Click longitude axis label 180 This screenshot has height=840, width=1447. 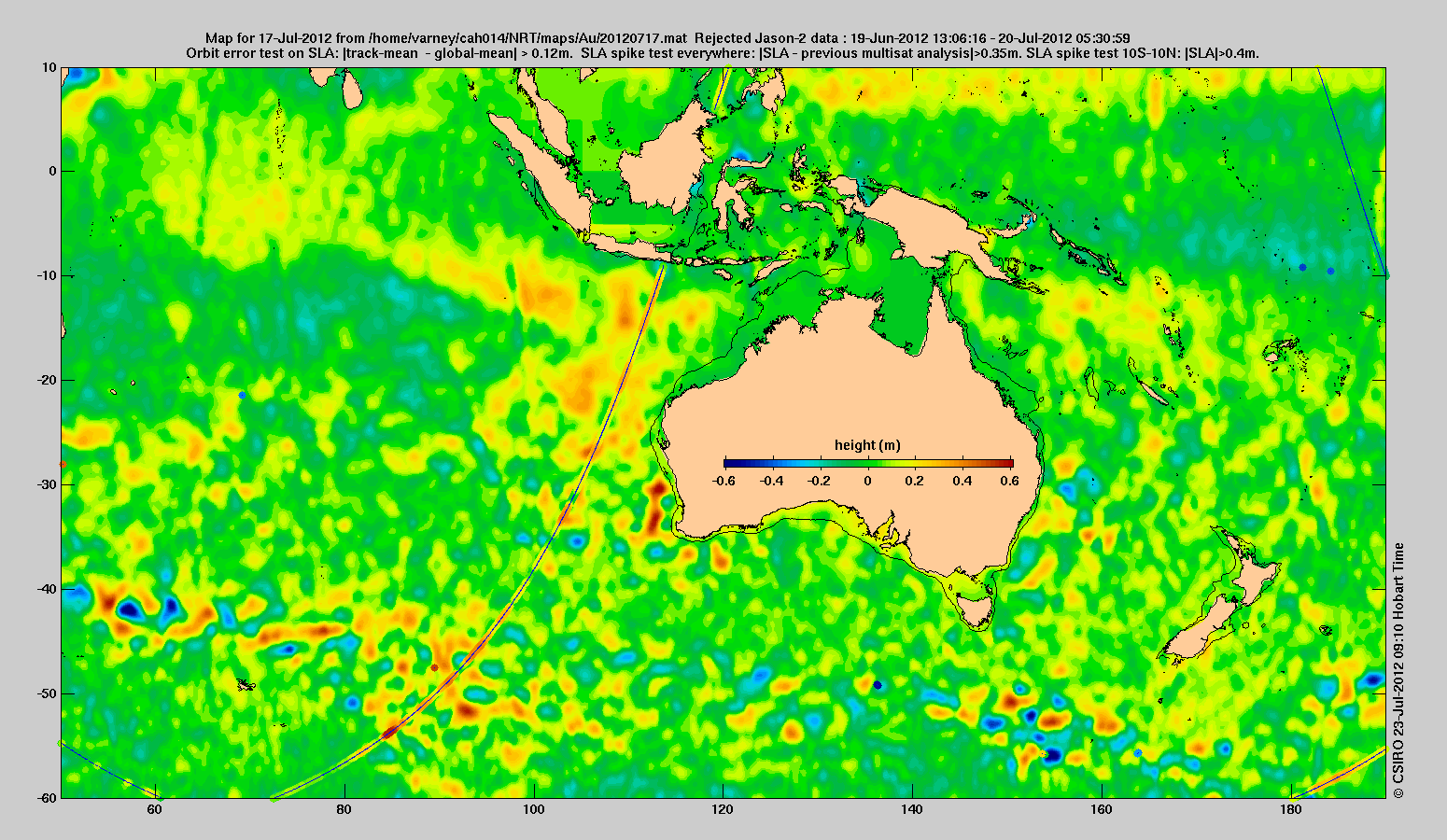1291,810
